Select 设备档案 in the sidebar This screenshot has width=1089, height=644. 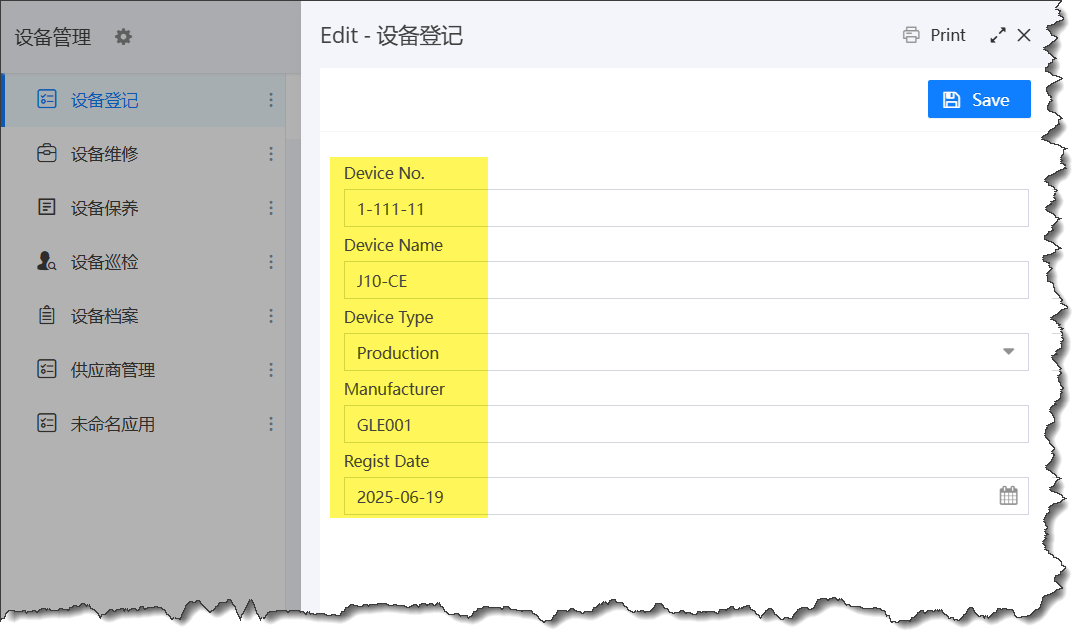point(105,316)
